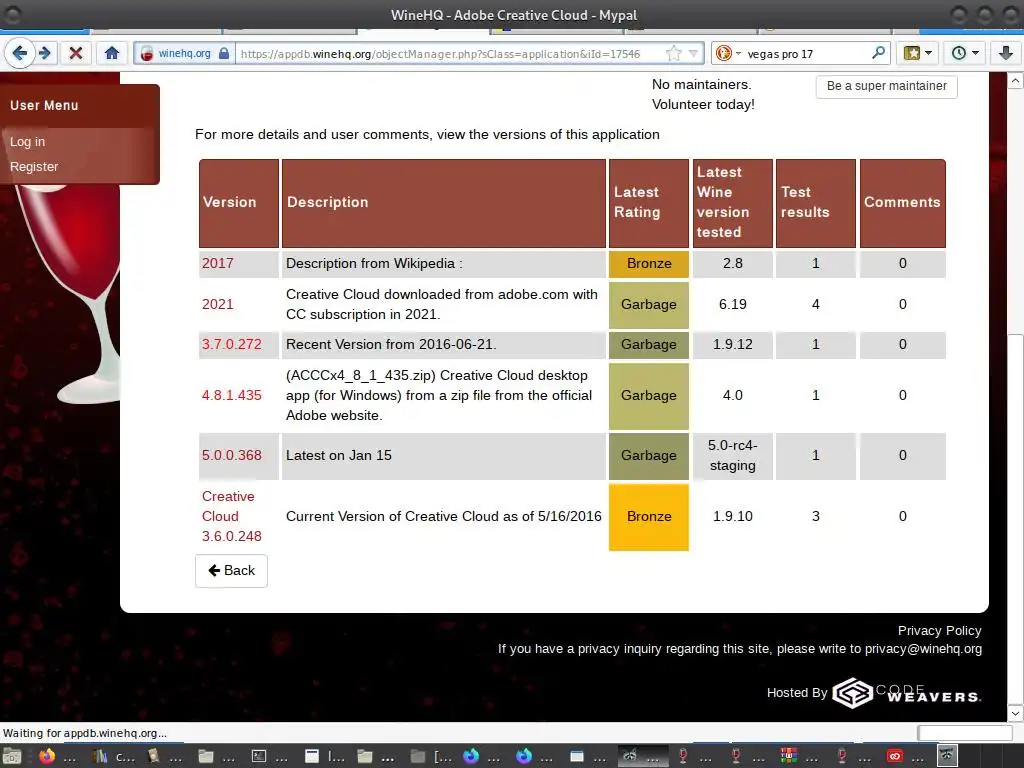The width and height of the screenshot is (1024, 768).
Task: Click the CodeWeavers logo
Action: (x=906, y=693)
